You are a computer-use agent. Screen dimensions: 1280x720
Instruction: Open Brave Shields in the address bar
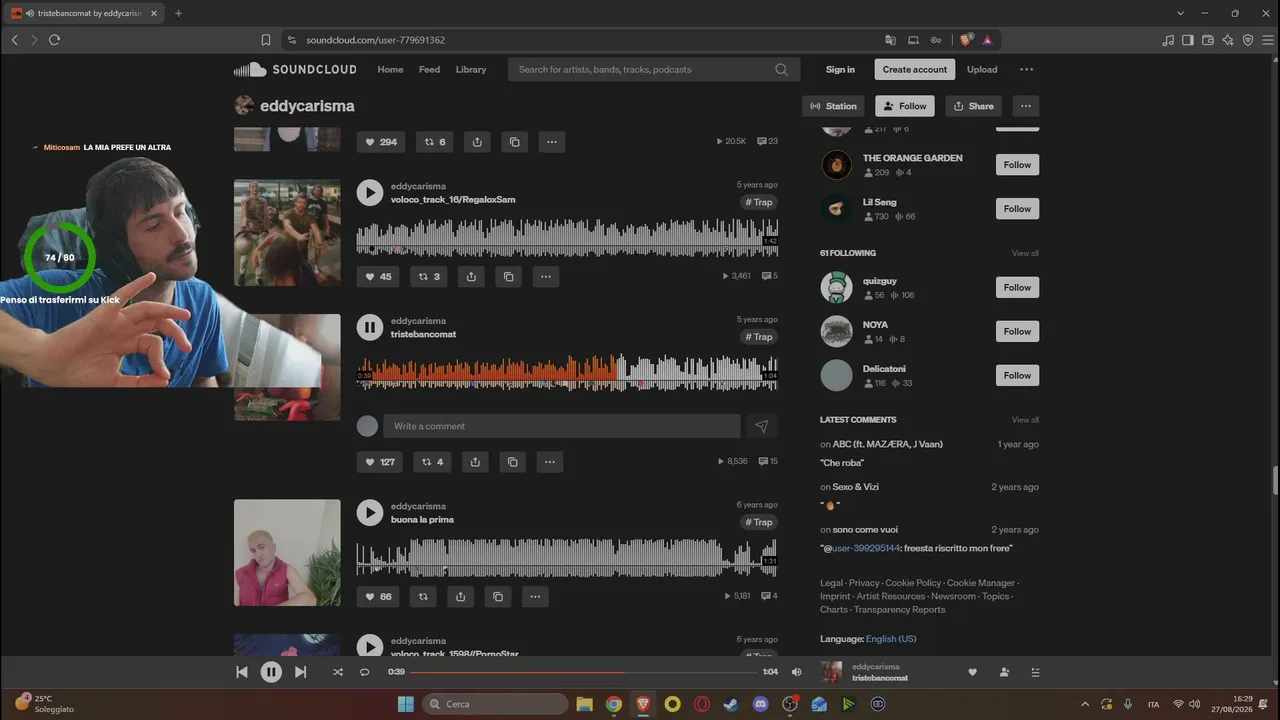[965, 40]
